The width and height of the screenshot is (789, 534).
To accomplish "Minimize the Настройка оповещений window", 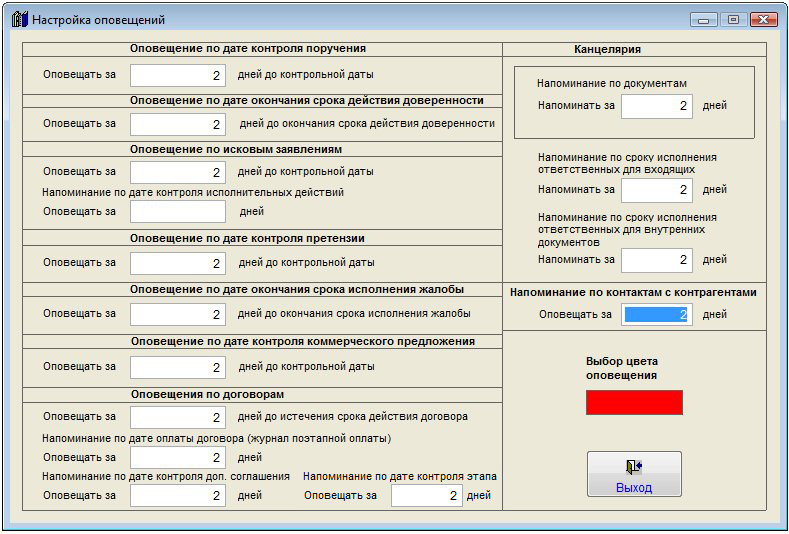I will point(703,20).
